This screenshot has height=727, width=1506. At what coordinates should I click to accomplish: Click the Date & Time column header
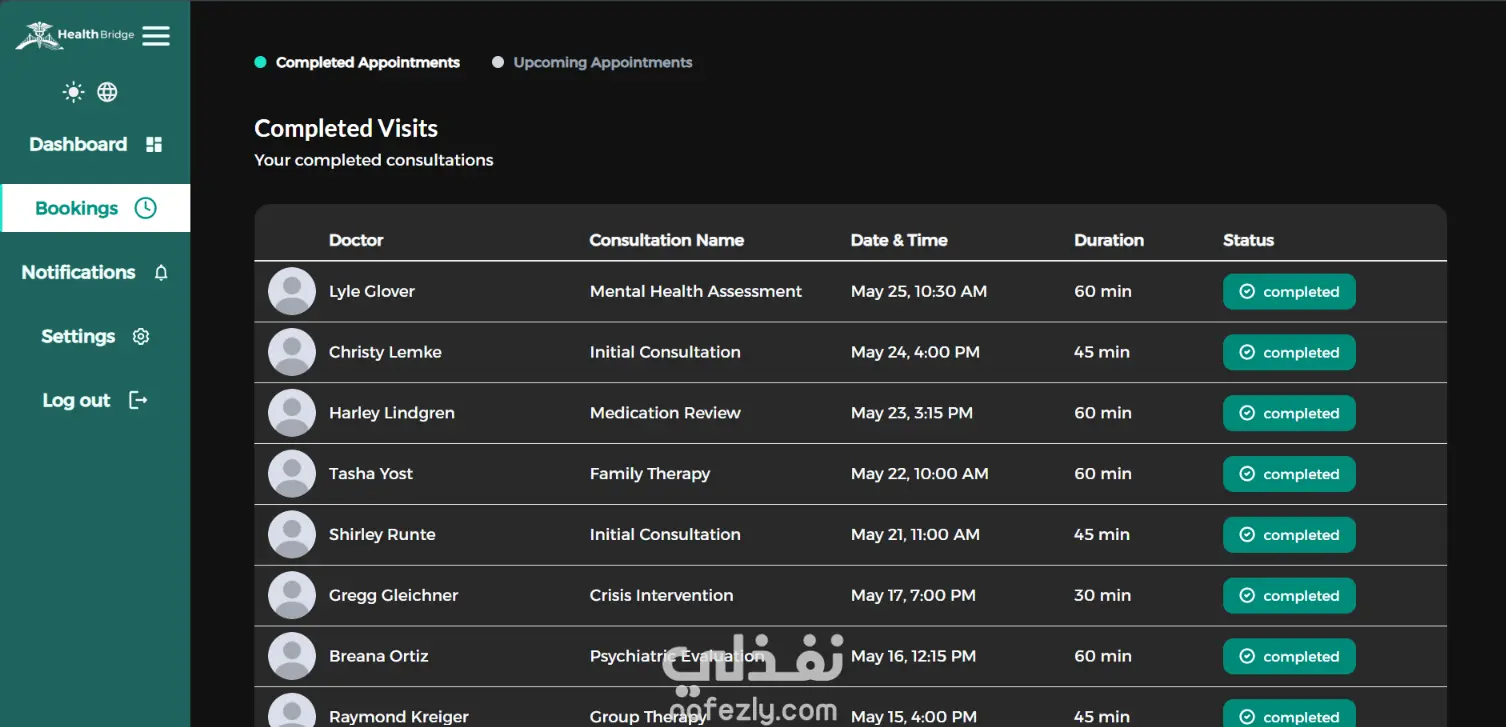[x=899, y=240]
